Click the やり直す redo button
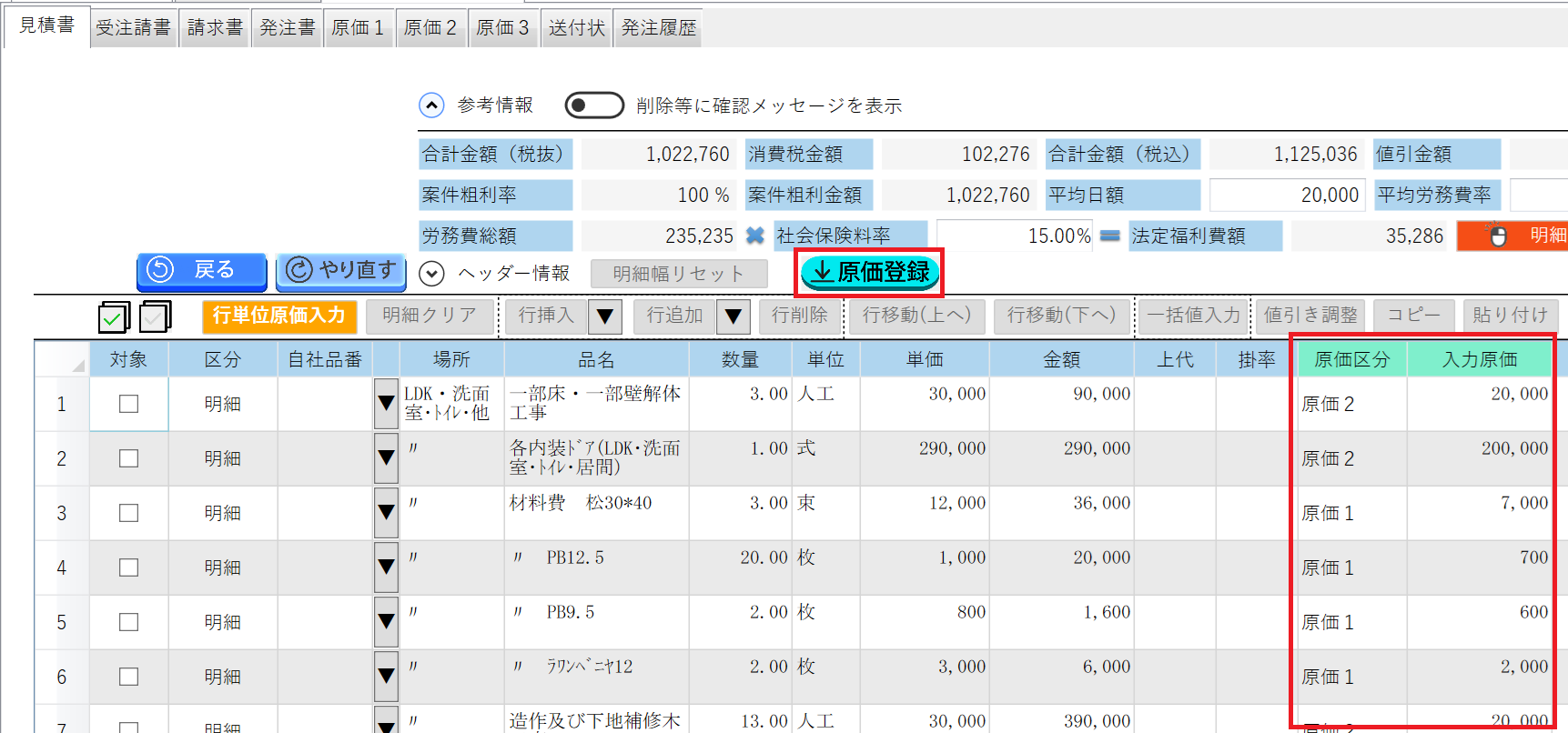The width and height of the screenshot is (1568, 733). coord(340,271)
